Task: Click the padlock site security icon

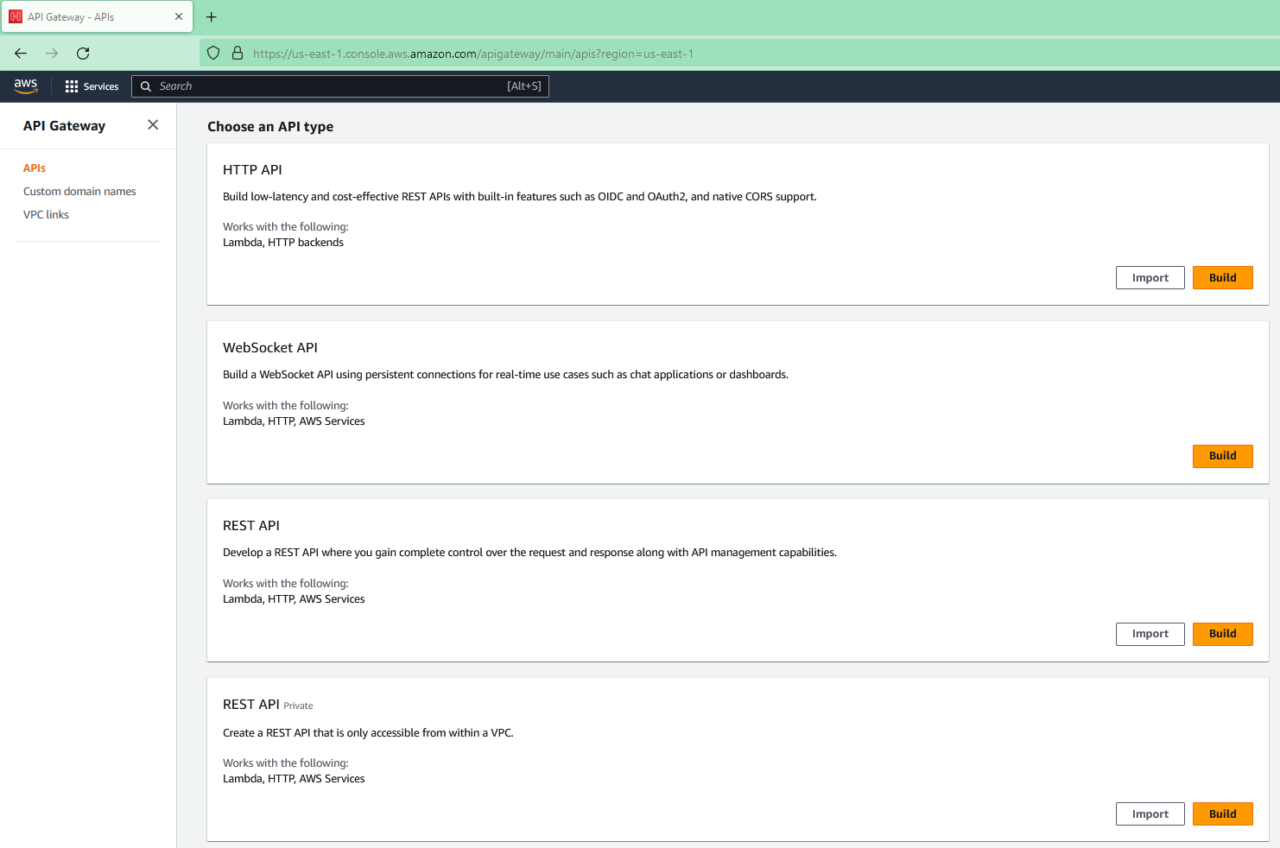Action: (x=237, y=53)
